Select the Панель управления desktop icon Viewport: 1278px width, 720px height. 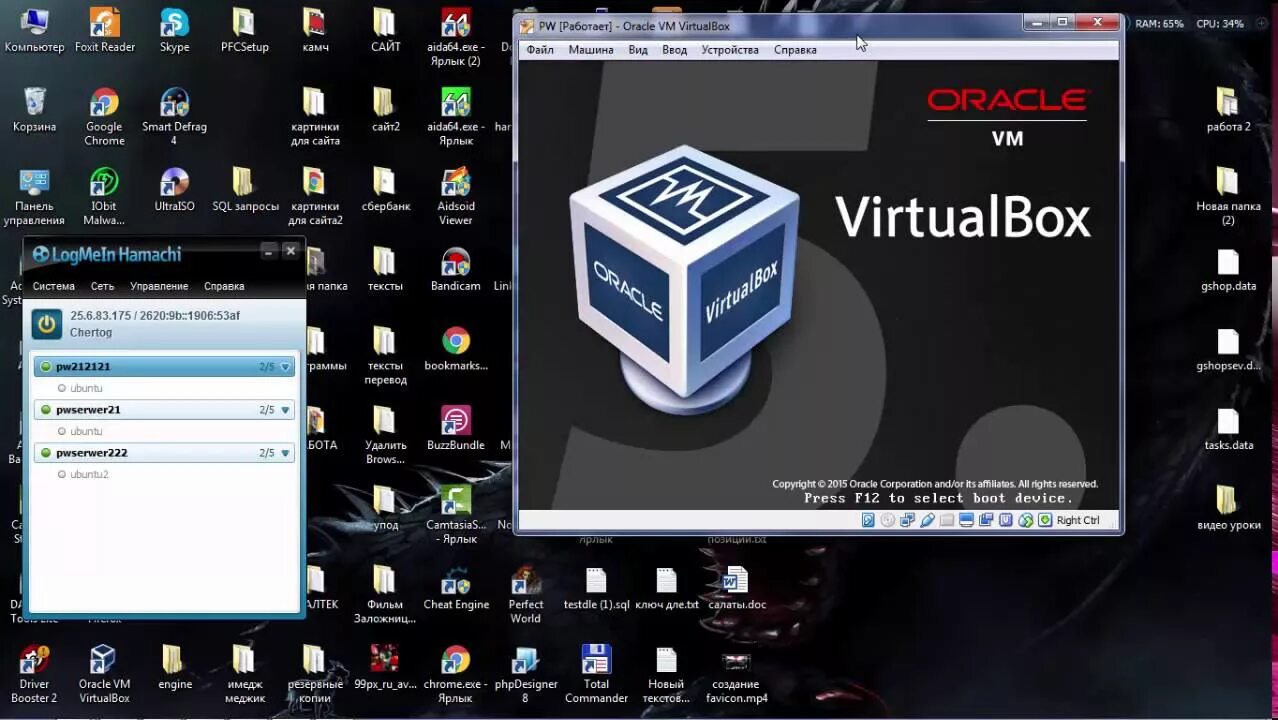[x=34, y=197]
